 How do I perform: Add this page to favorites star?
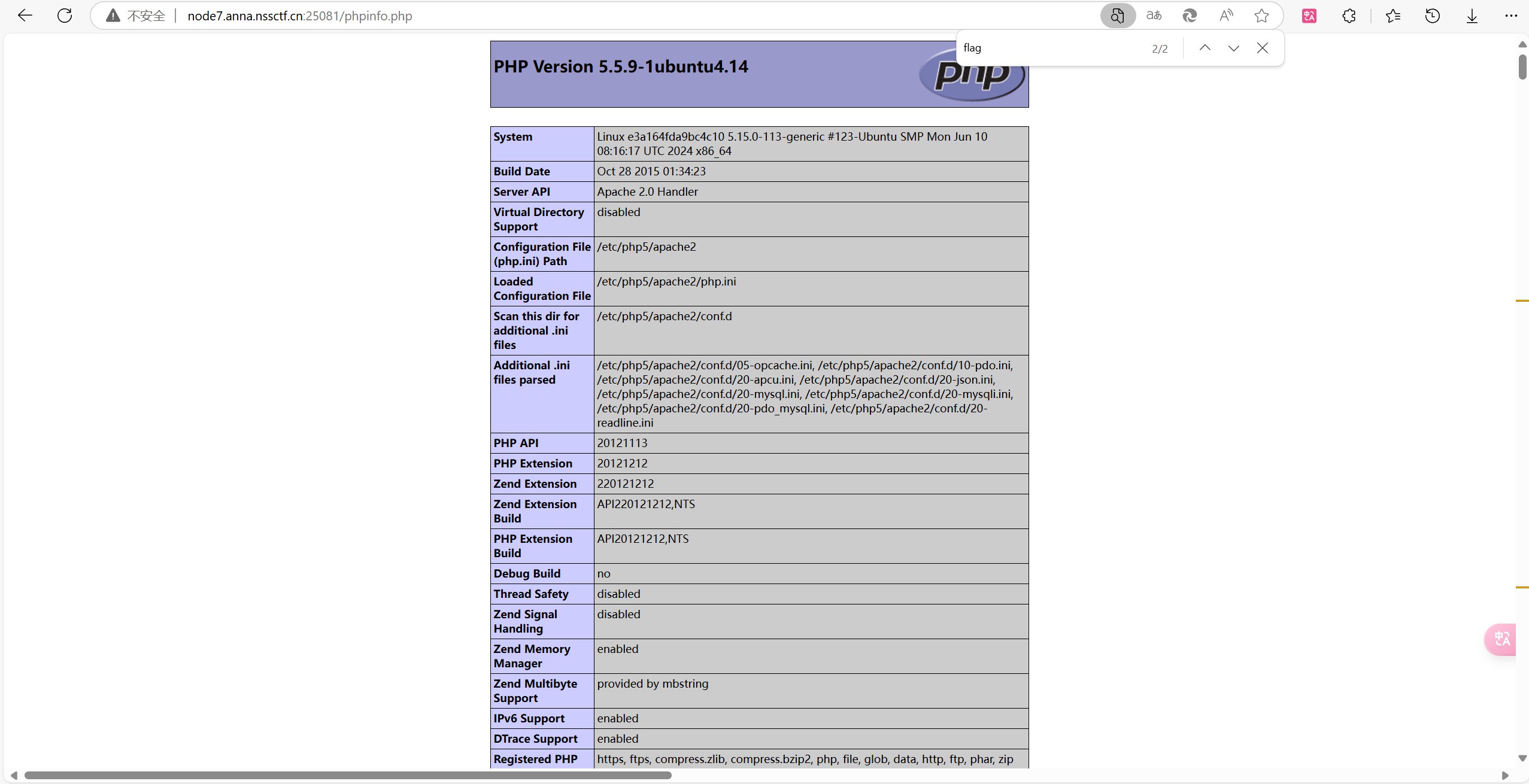[1261, 16]
